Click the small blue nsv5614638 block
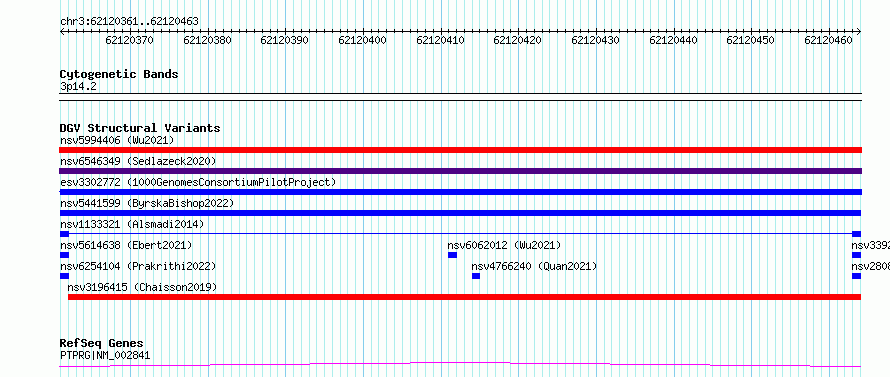This screenshot has width=890, height=377. pos(64,255)
